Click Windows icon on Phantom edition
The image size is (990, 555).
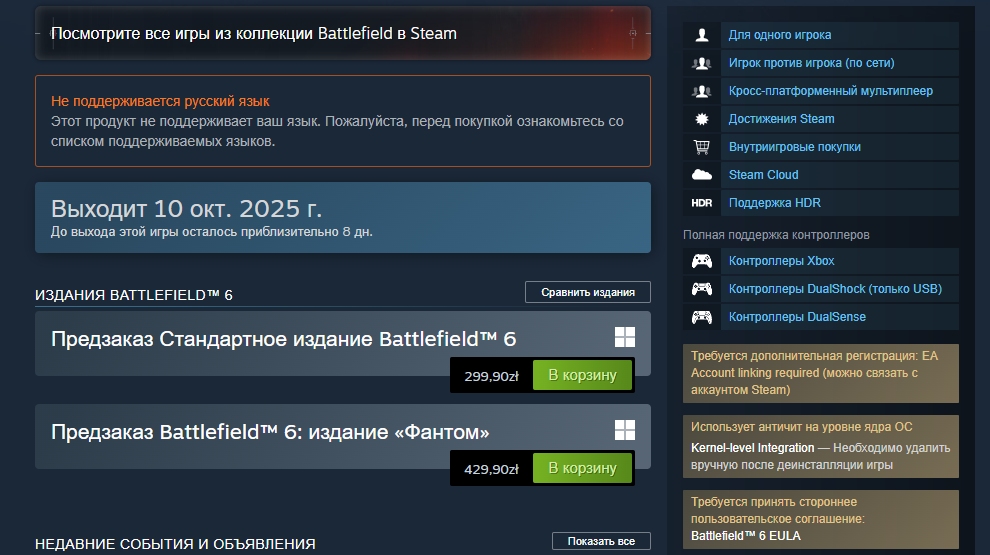point(625,430)
